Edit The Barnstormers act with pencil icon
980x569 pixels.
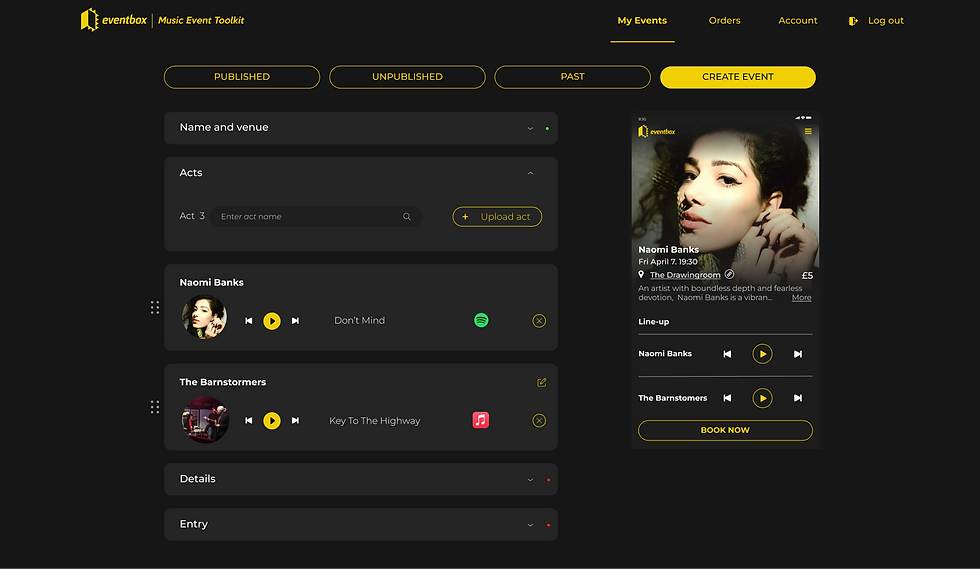click(542, 382)
